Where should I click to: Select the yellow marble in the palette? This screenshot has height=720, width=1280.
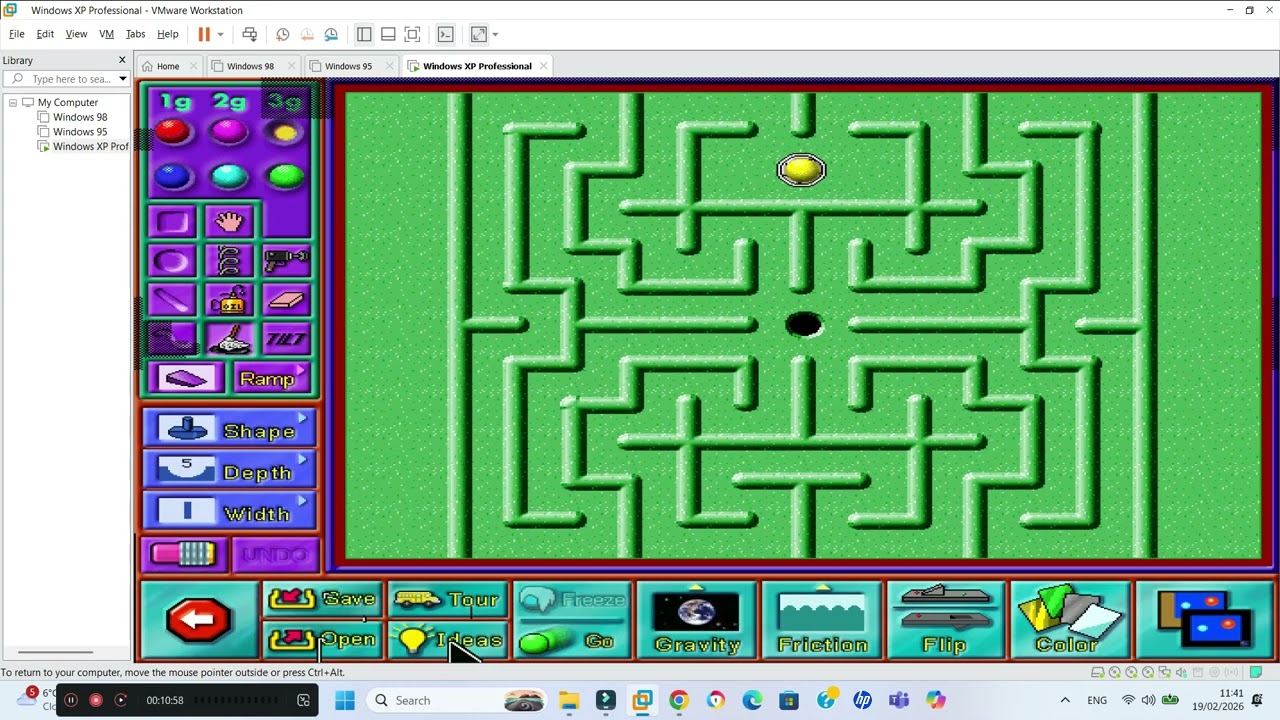point(285,132)
